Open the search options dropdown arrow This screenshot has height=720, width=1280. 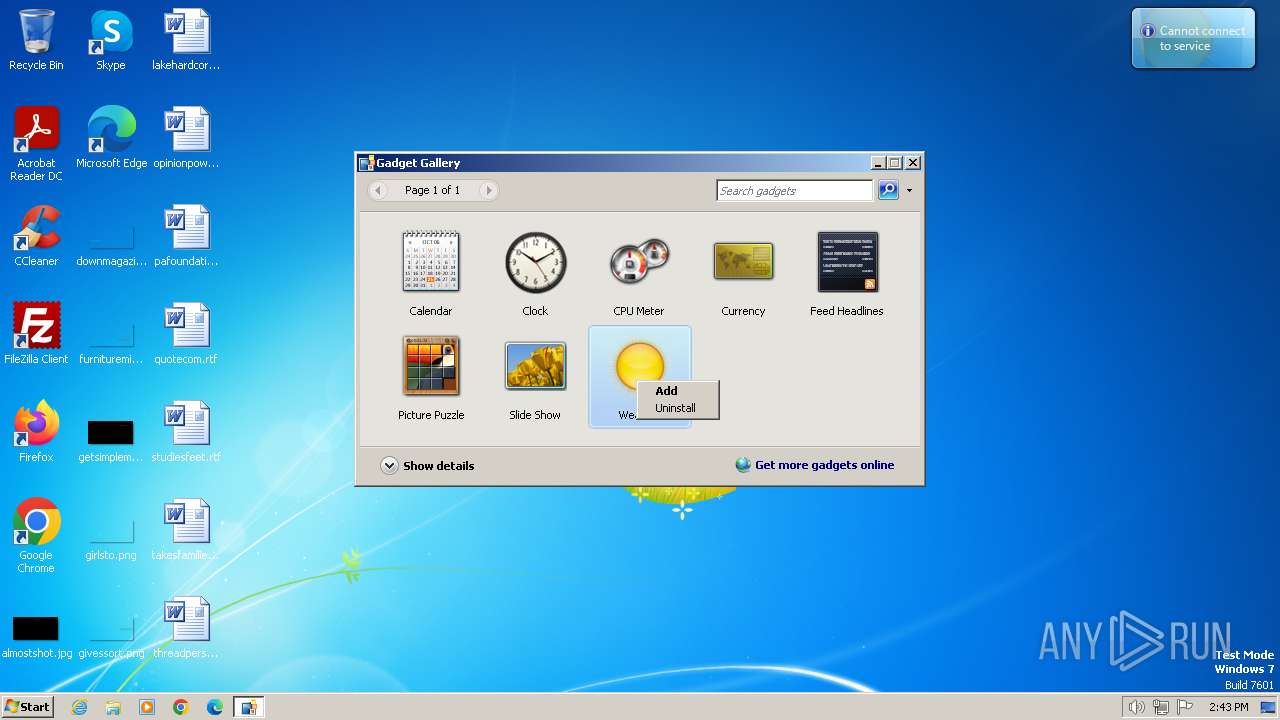[x=909, y=190]
